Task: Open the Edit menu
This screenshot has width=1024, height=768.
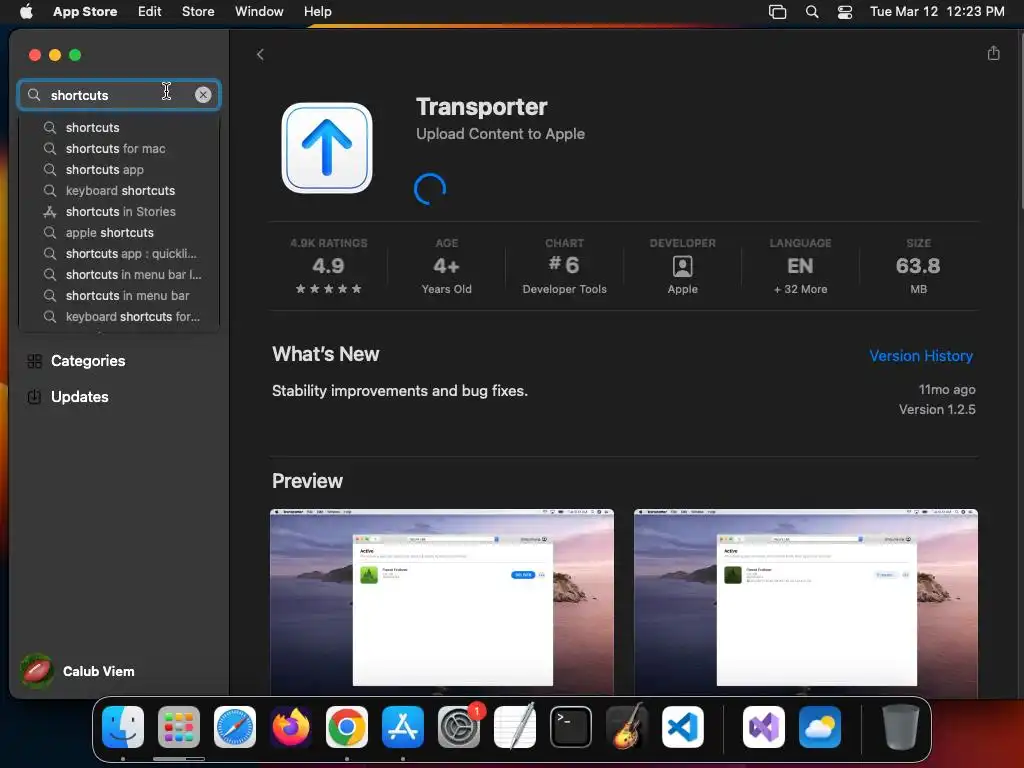Action: click(150, 11)
